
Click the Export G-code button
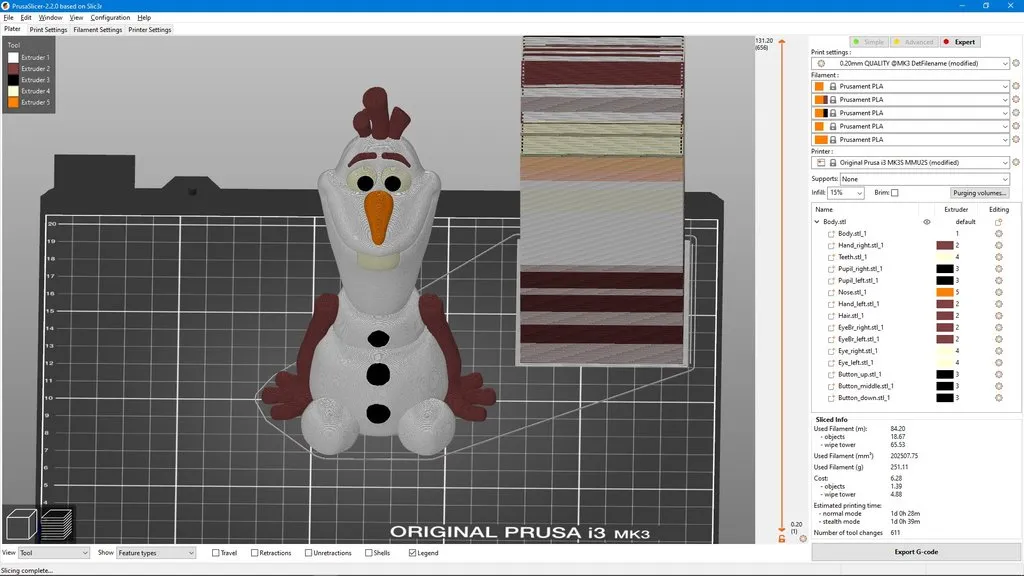pos(916,552)
